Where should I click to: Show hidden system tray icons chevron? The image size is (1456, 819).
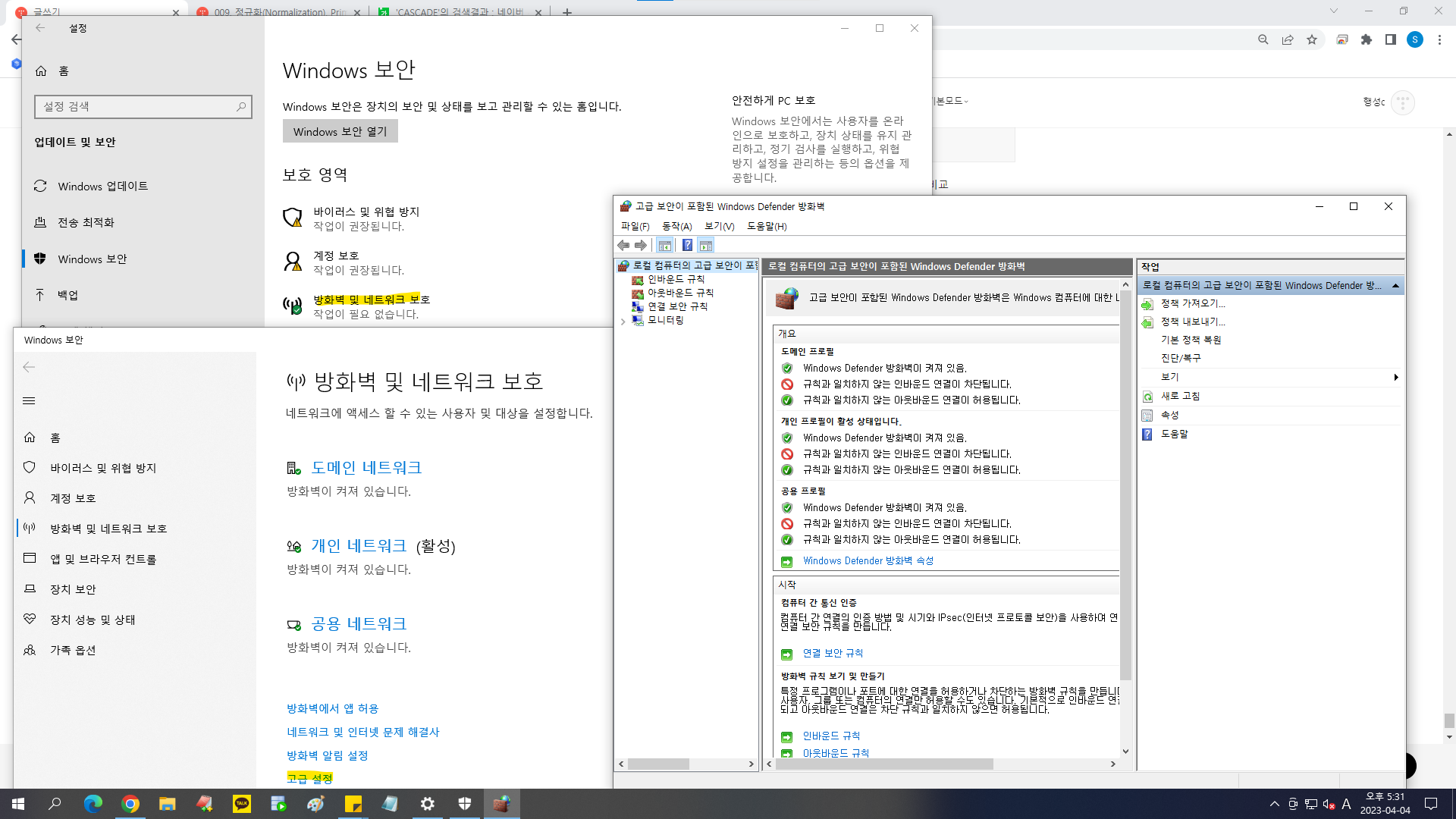pyautogui.click(x=1275, y=804)
